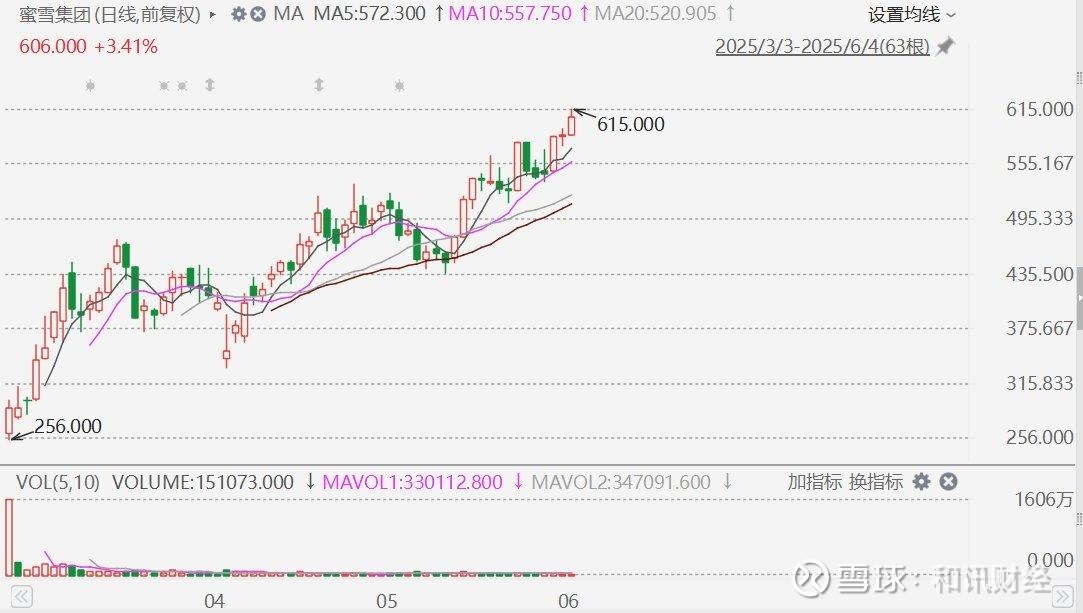Click the 加指标 button

(x=814, y=482)
